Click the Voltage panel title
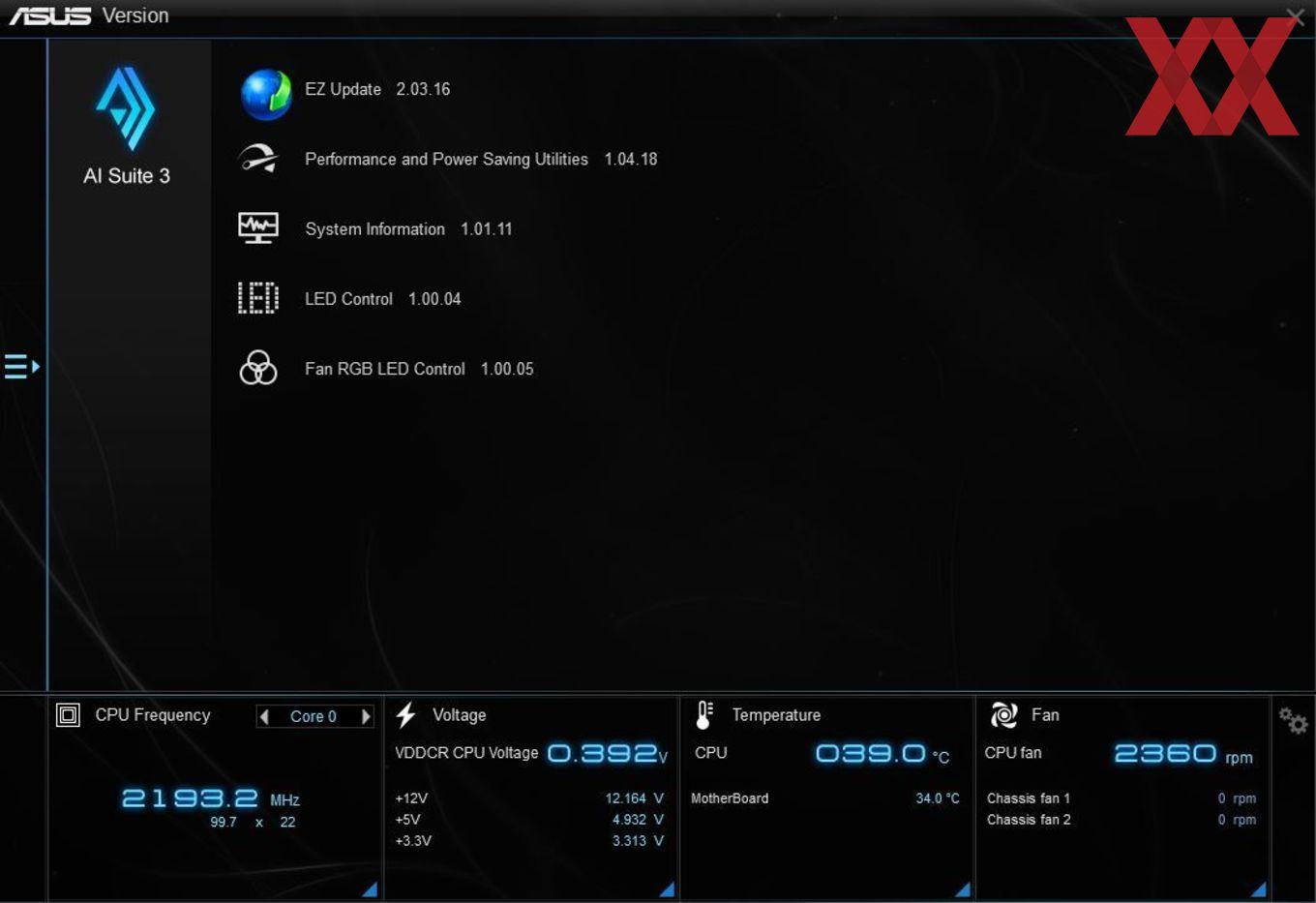 coord(459,715)
